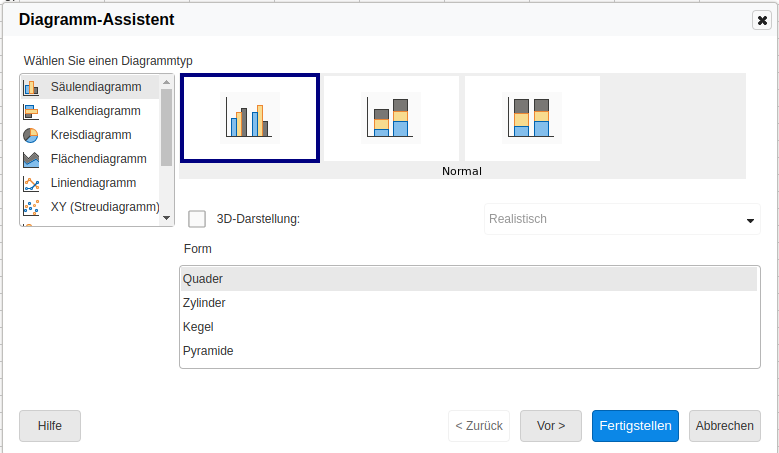This screenshot has height=453, width=779.
Task: Click the XY (Streudiagramm) scatter icon
Action: click(31, 207)
